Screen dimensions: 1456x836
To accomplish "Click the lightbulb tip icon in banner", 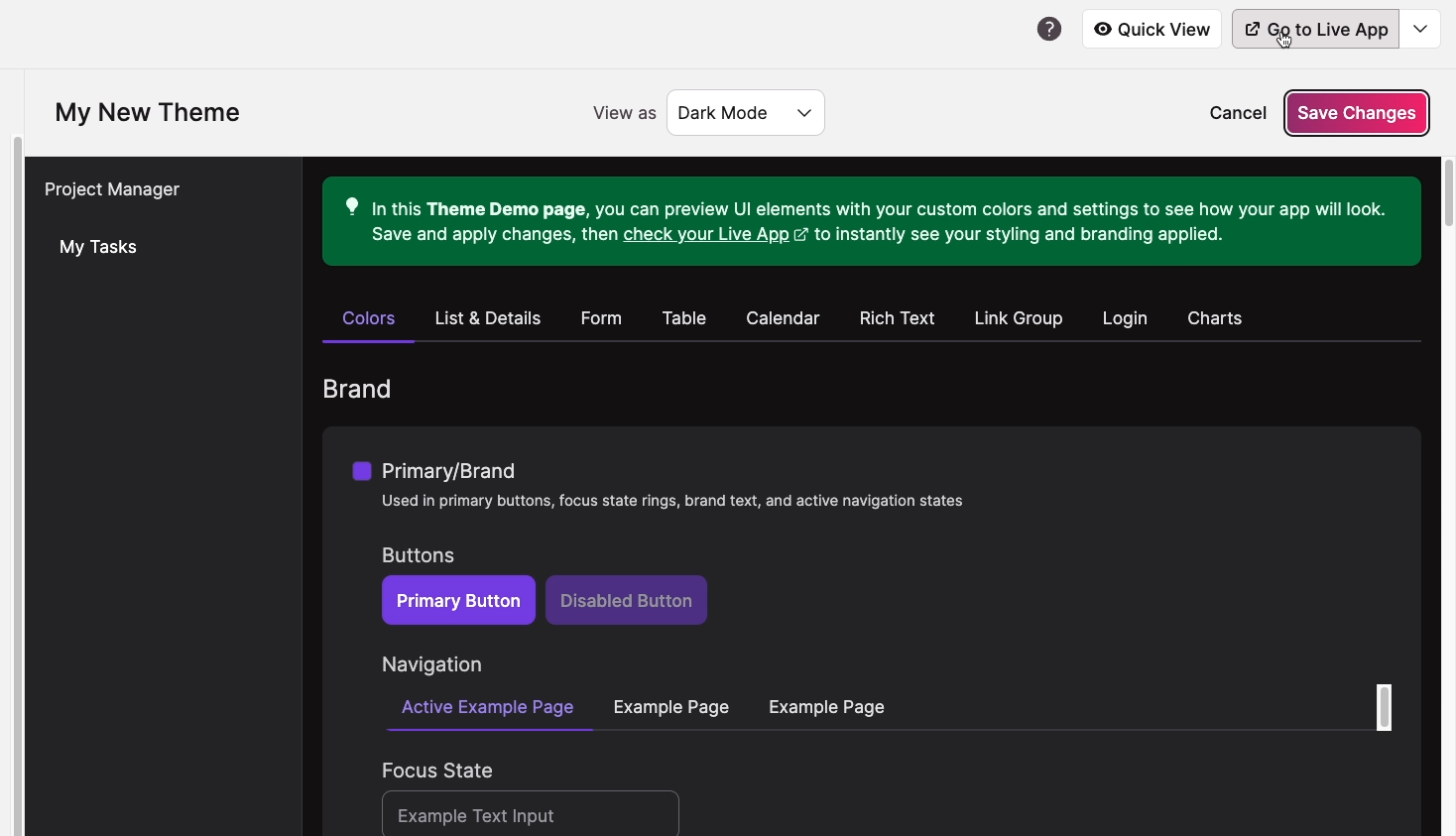I will [352, 206].
